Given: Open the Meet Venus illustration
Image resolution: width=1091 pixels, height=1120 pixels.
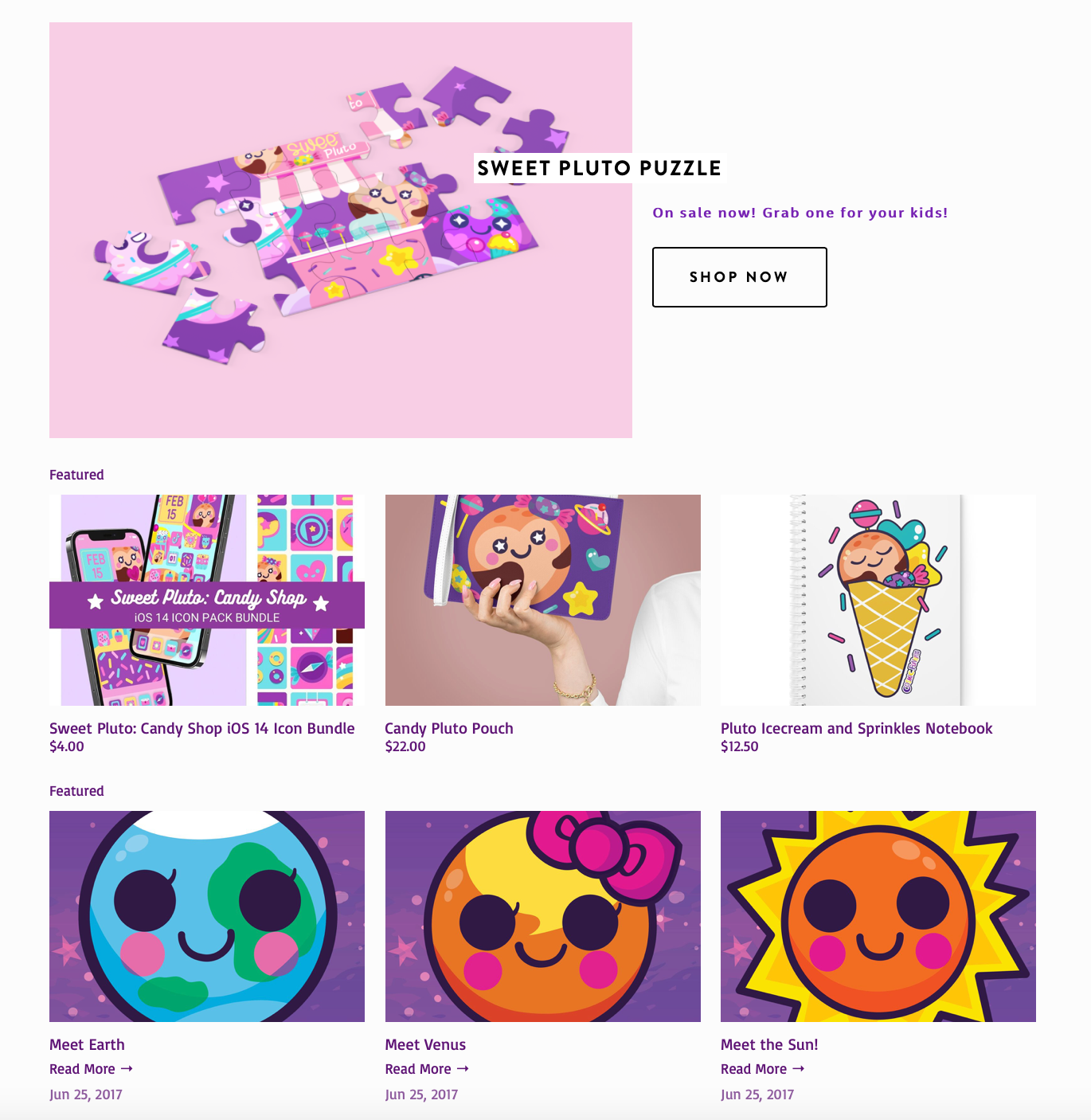Looking at the screenshot, I should tap(543, 916).
